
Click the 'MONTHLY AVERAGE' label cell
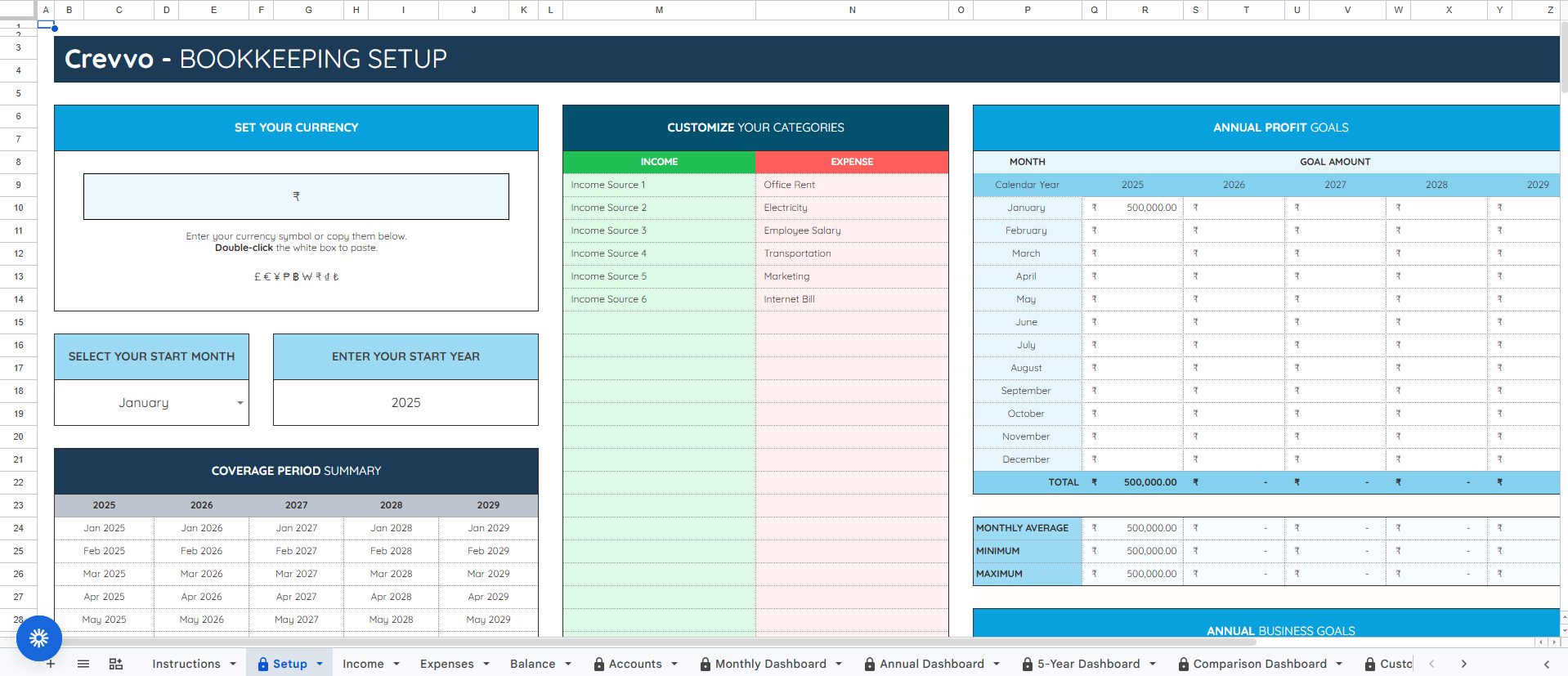point(1027,528)
